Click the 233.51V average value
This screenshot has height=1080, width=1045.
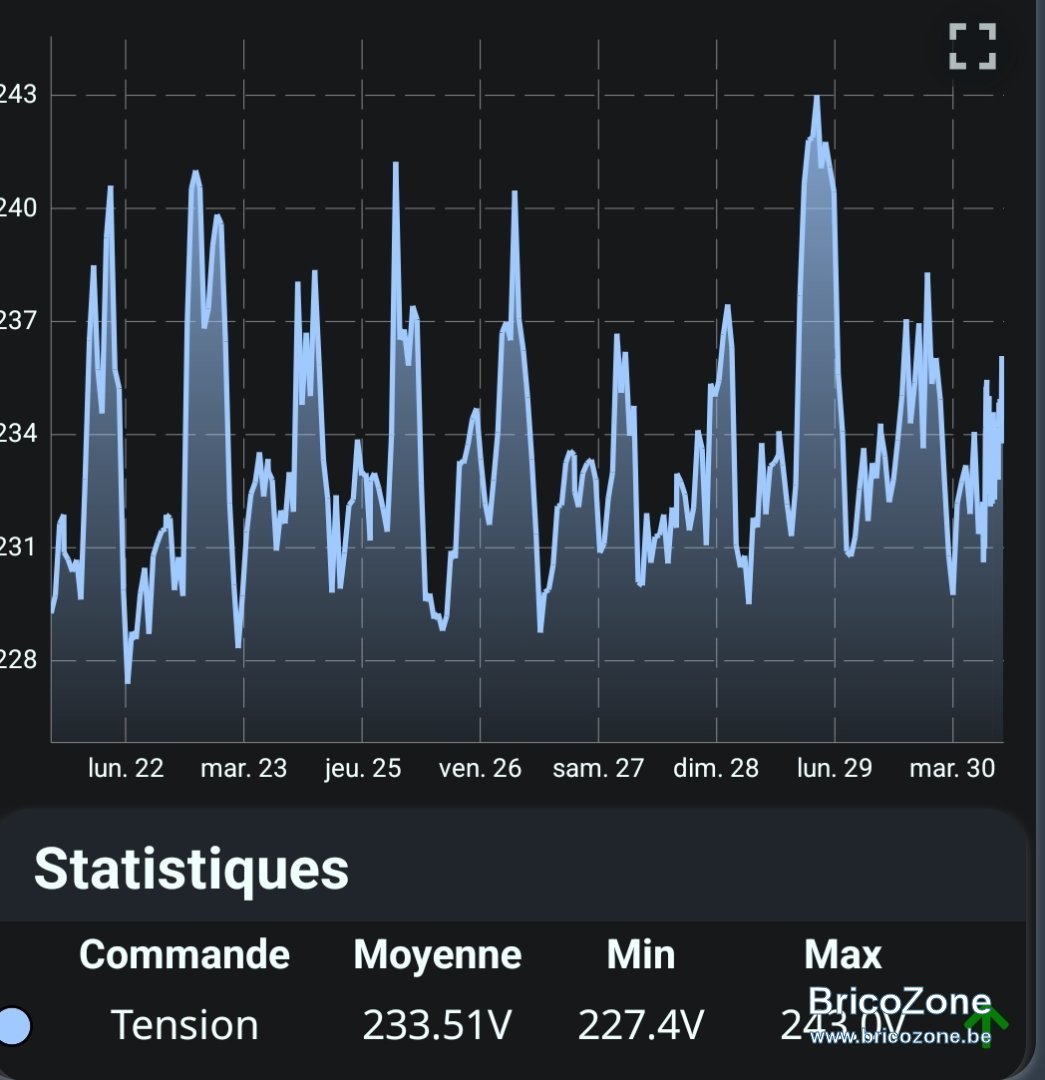click(437, 1025)
